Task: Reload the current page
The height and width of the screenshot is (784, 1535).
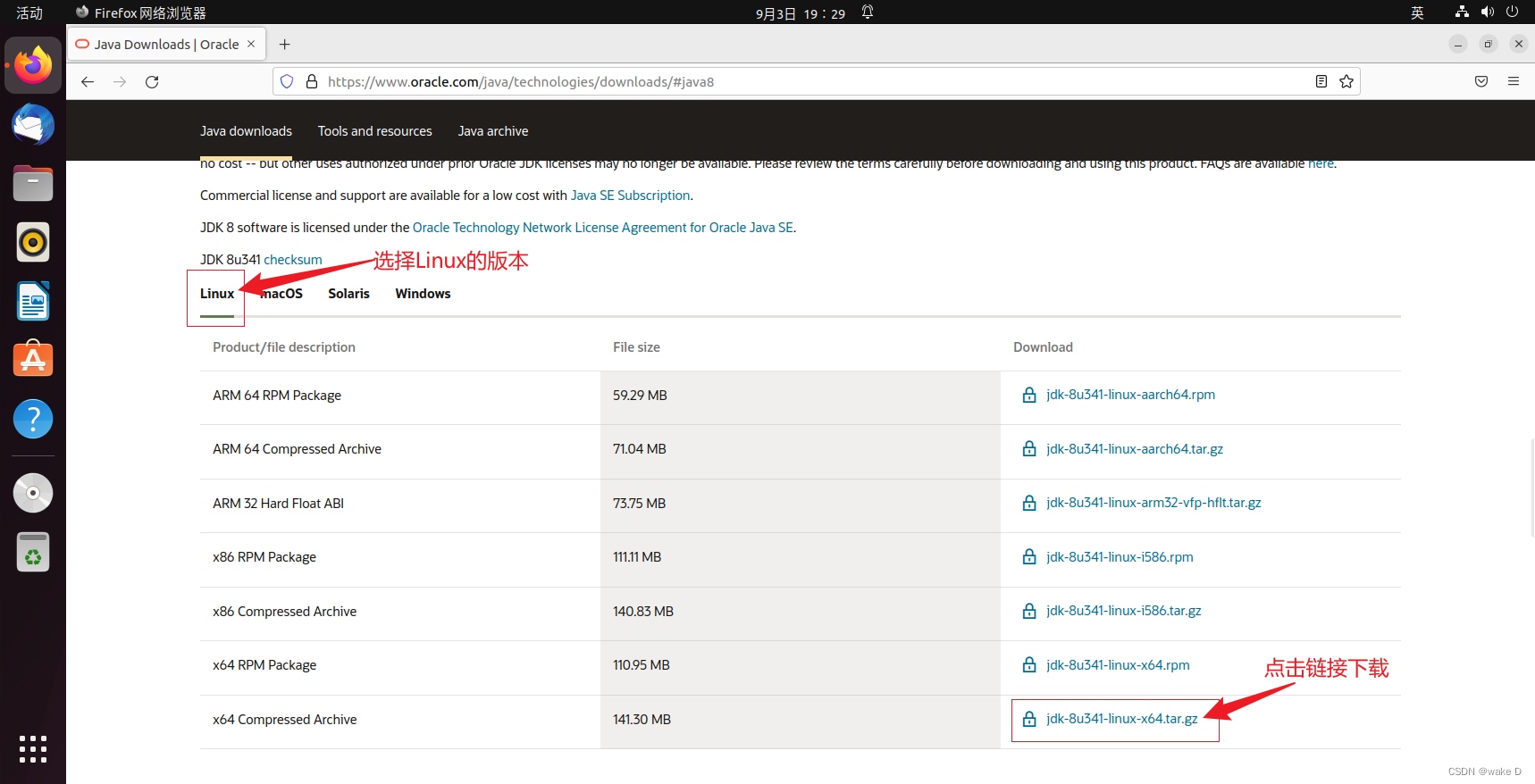Action: pos(152,81)
